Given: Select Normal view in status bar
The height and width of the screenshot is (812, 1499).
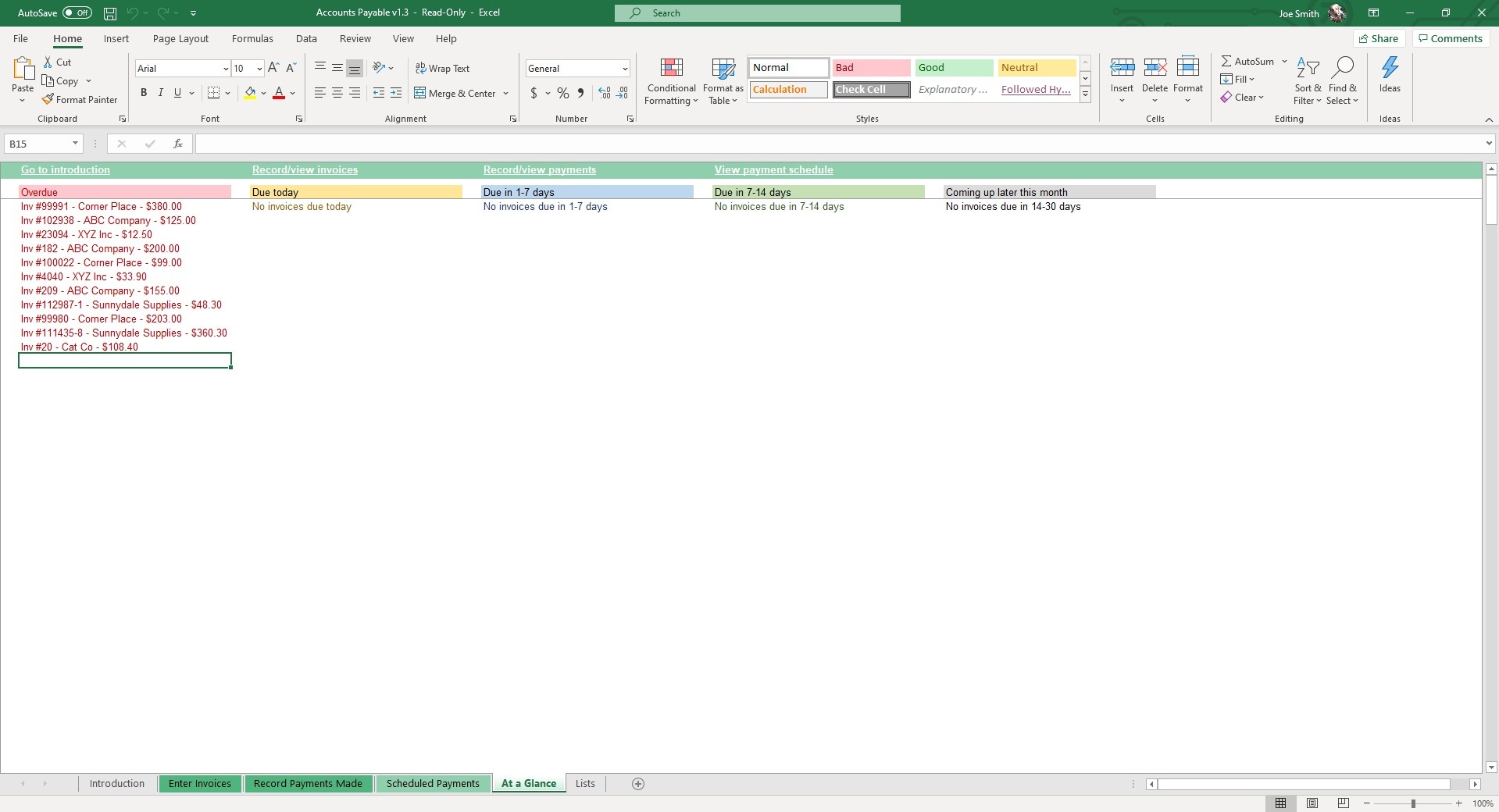Looking at the screenshot, I should point(1281,803).
